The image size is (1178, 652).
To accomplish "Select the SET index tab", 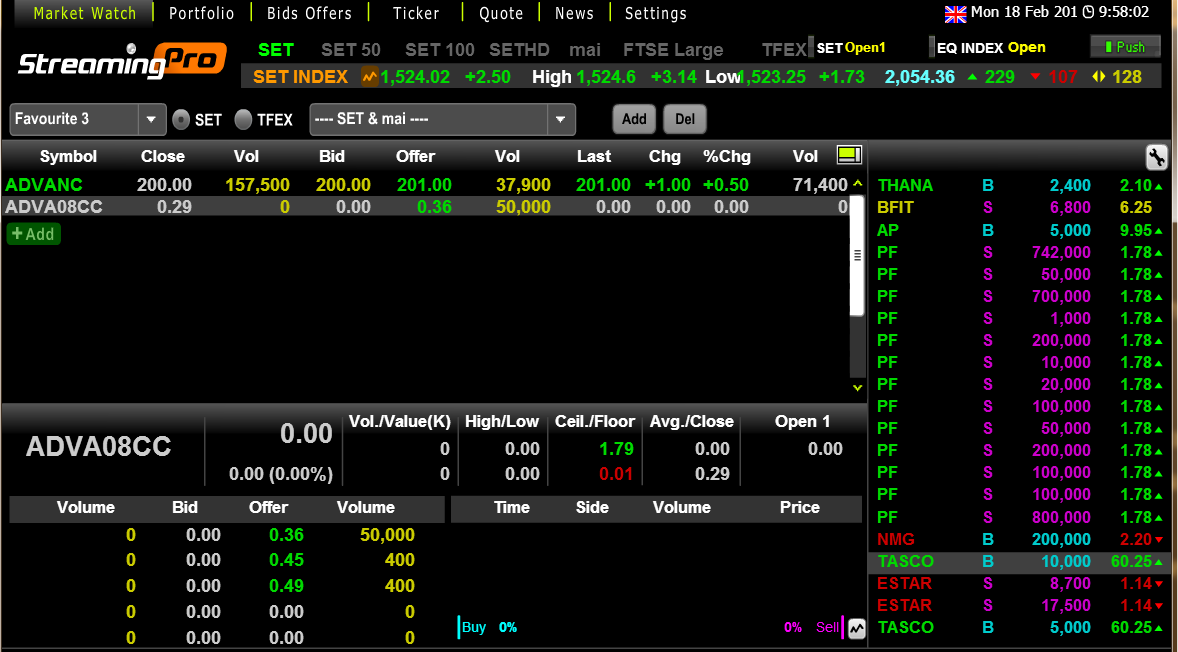I will [276, 50].
